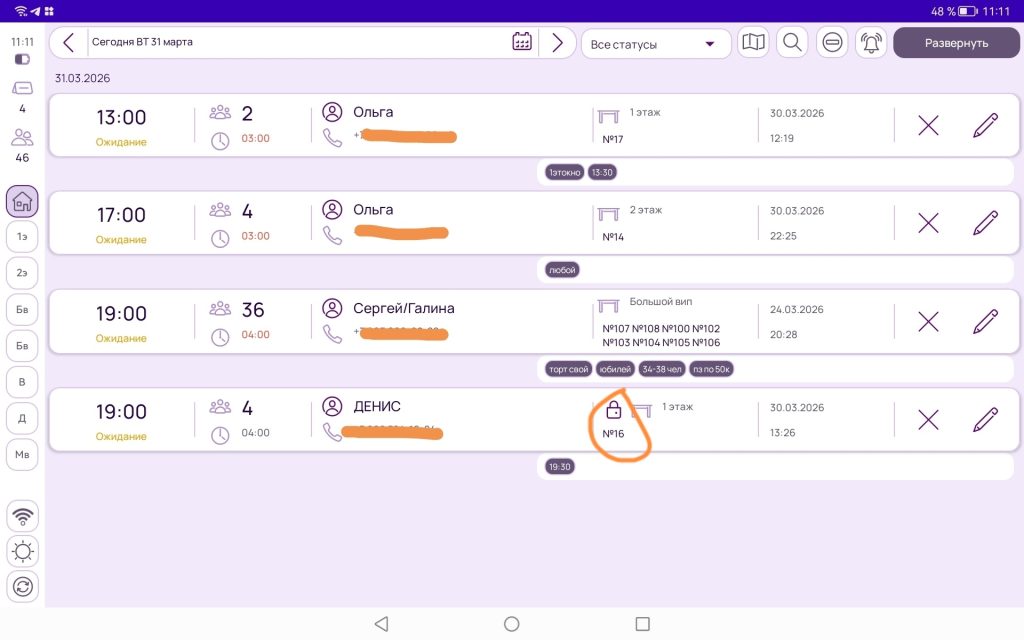Toggle the switch under the sidebar clock

(22, 60)
